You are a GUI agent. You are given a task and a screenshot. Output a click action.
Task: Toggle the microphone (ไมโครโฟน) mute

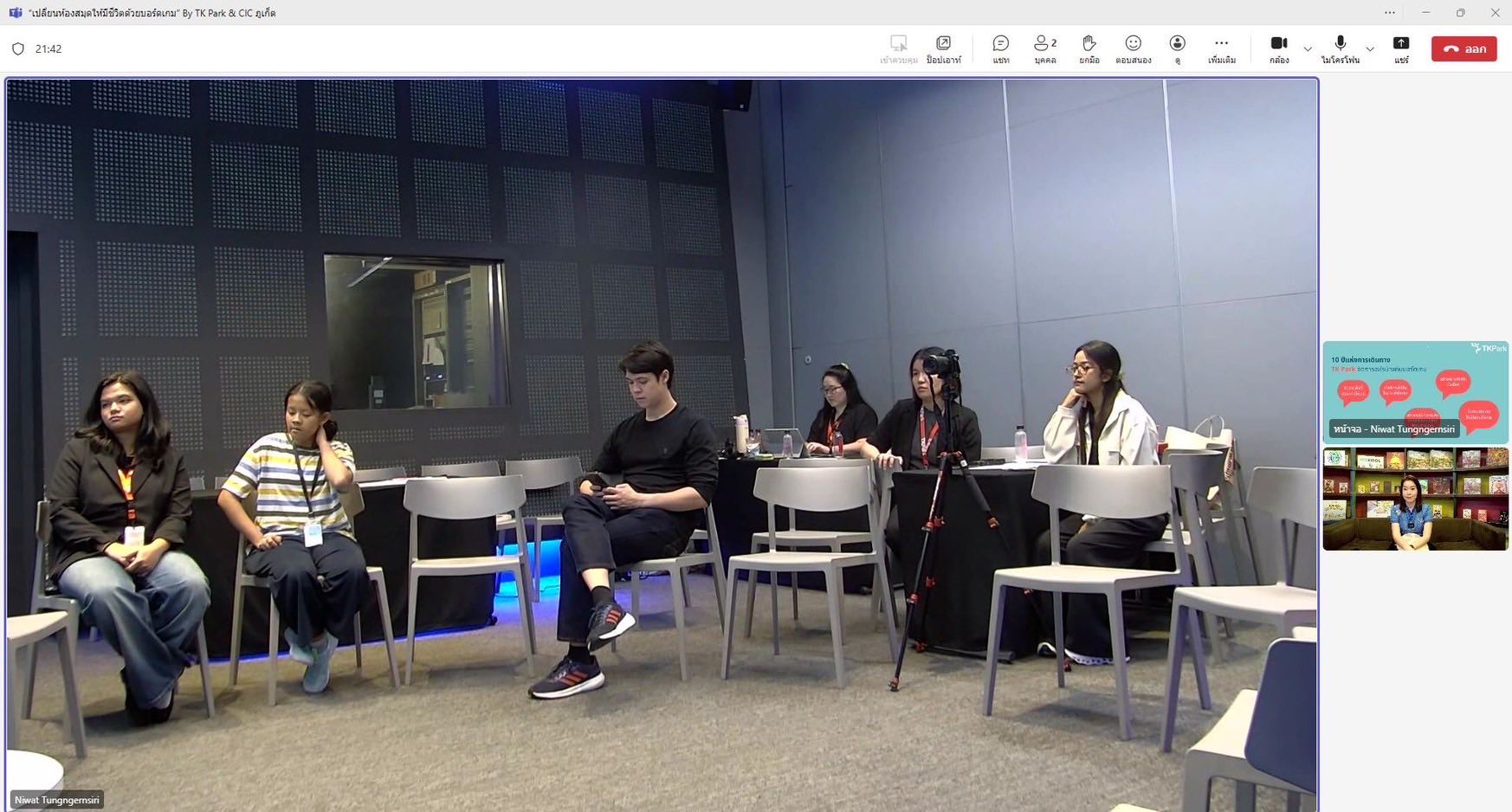(1340, 48)
